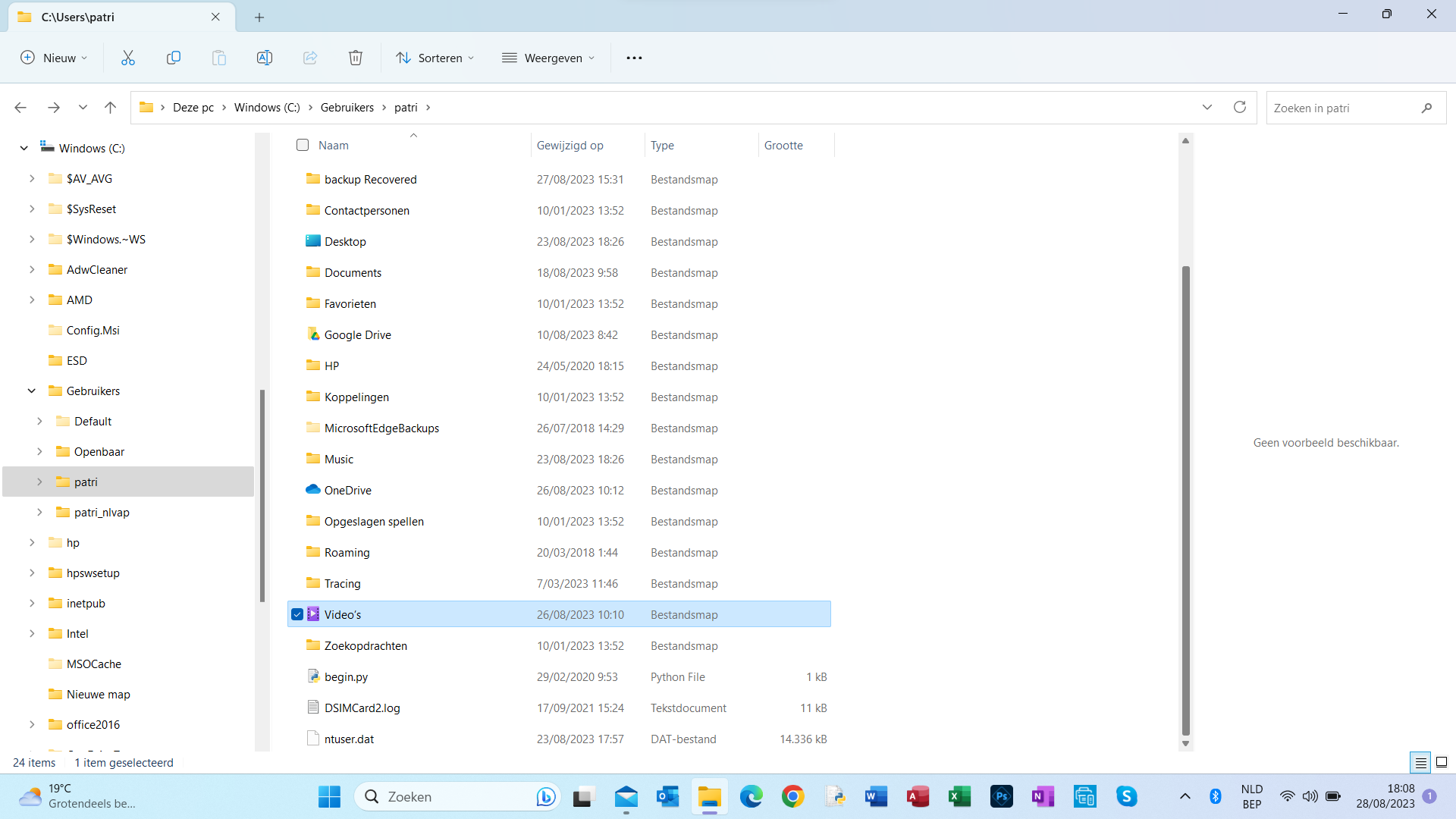Switch to large icons view button
1456x819 pixels.
pos(1442,762)
